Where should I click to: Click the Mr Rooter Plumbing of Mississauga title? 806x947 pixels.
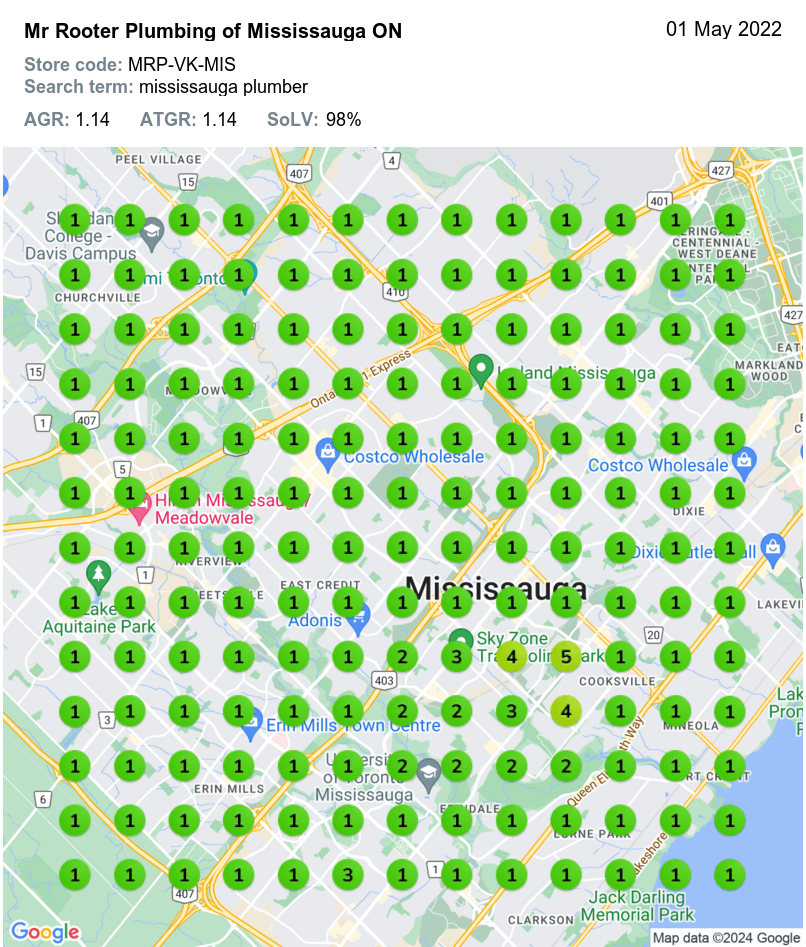[x=213, y=31]
